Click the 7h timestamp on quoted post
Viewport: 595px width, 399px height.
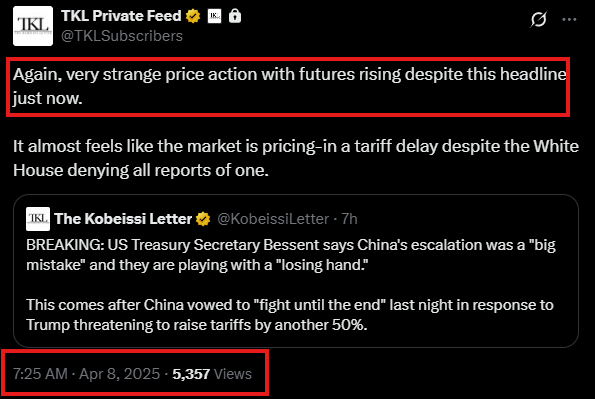pyautogui.click(x=349, y=219)
